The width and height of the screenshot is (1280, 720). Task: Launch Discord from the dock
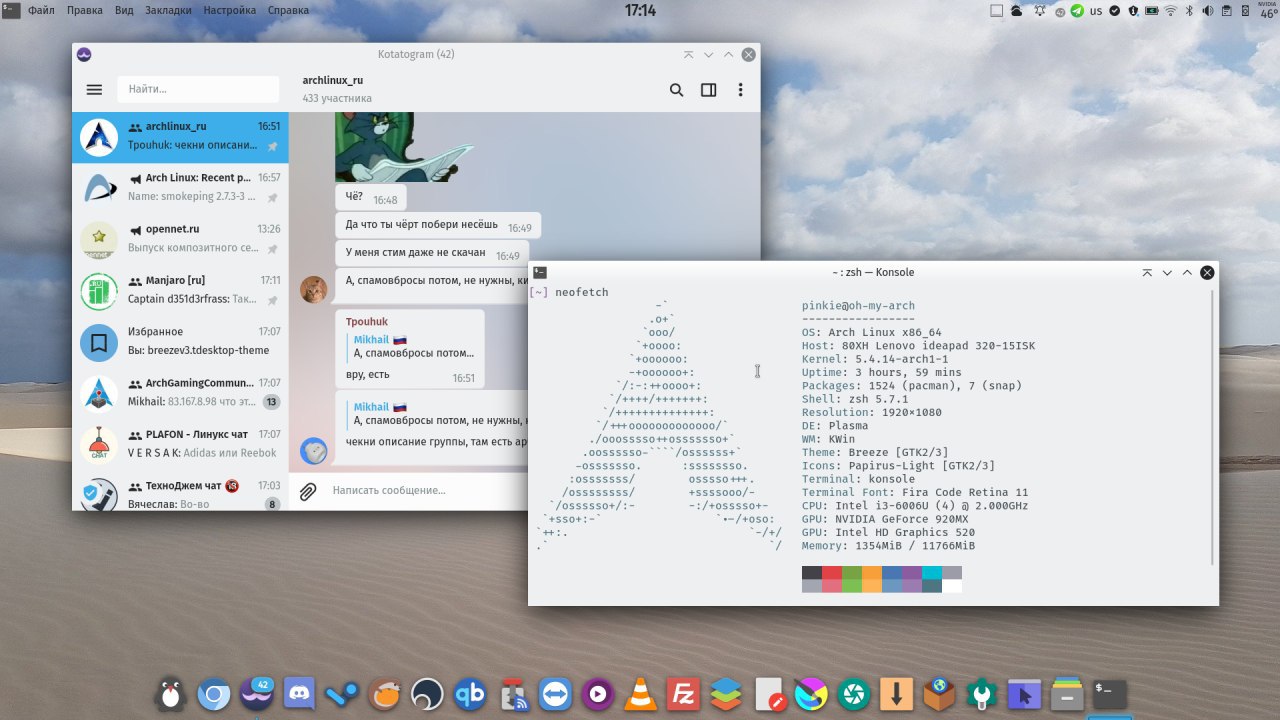(x=299, y=693)
